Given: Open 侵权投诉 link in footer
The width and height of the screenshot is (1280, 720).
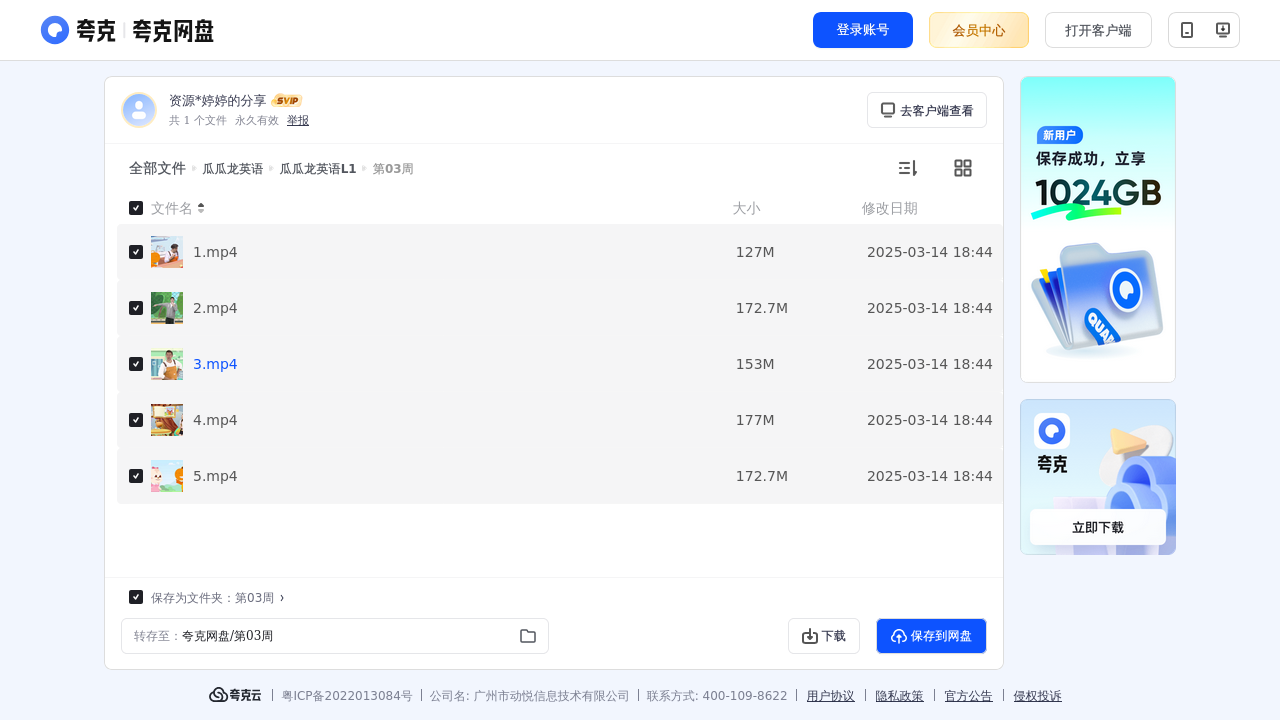Looking at the screenshot, I should pos(1038,695).
